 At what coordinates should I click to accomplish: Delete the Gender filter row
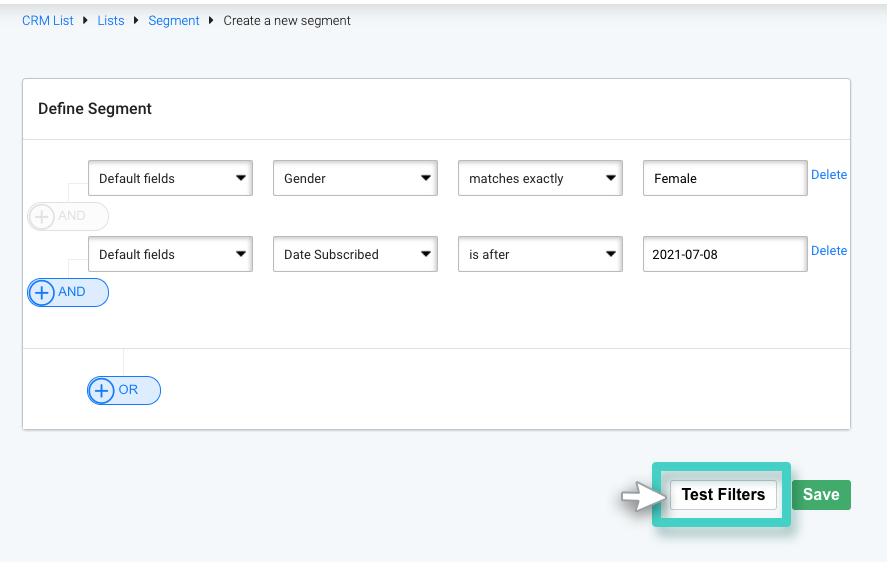click(829, 175)
